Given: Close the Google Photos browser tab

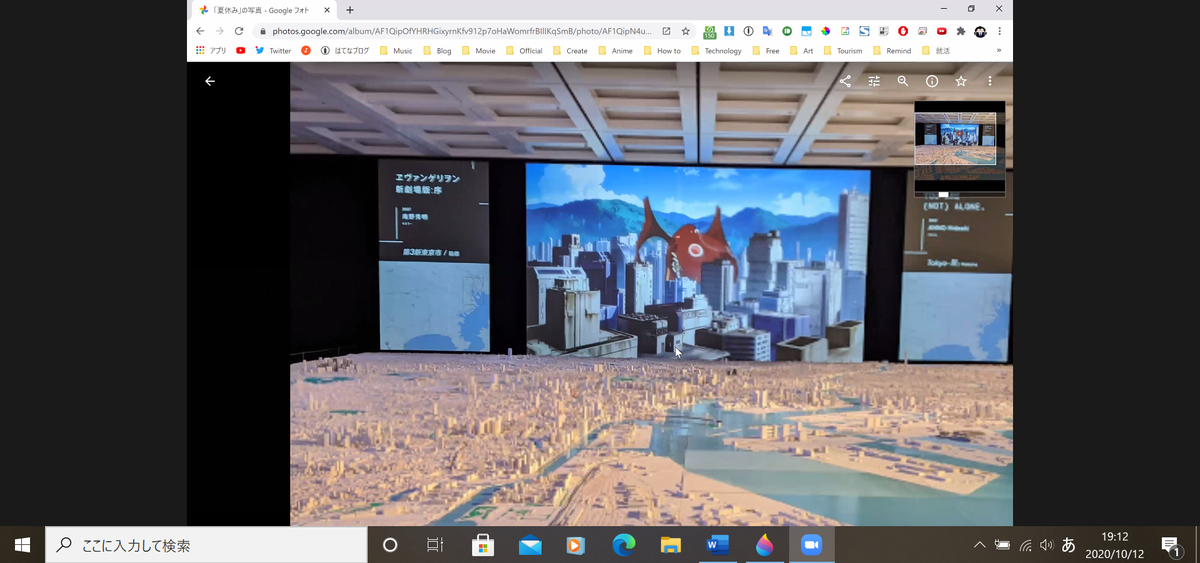Looking at the screenshot, I should (327, 9).
